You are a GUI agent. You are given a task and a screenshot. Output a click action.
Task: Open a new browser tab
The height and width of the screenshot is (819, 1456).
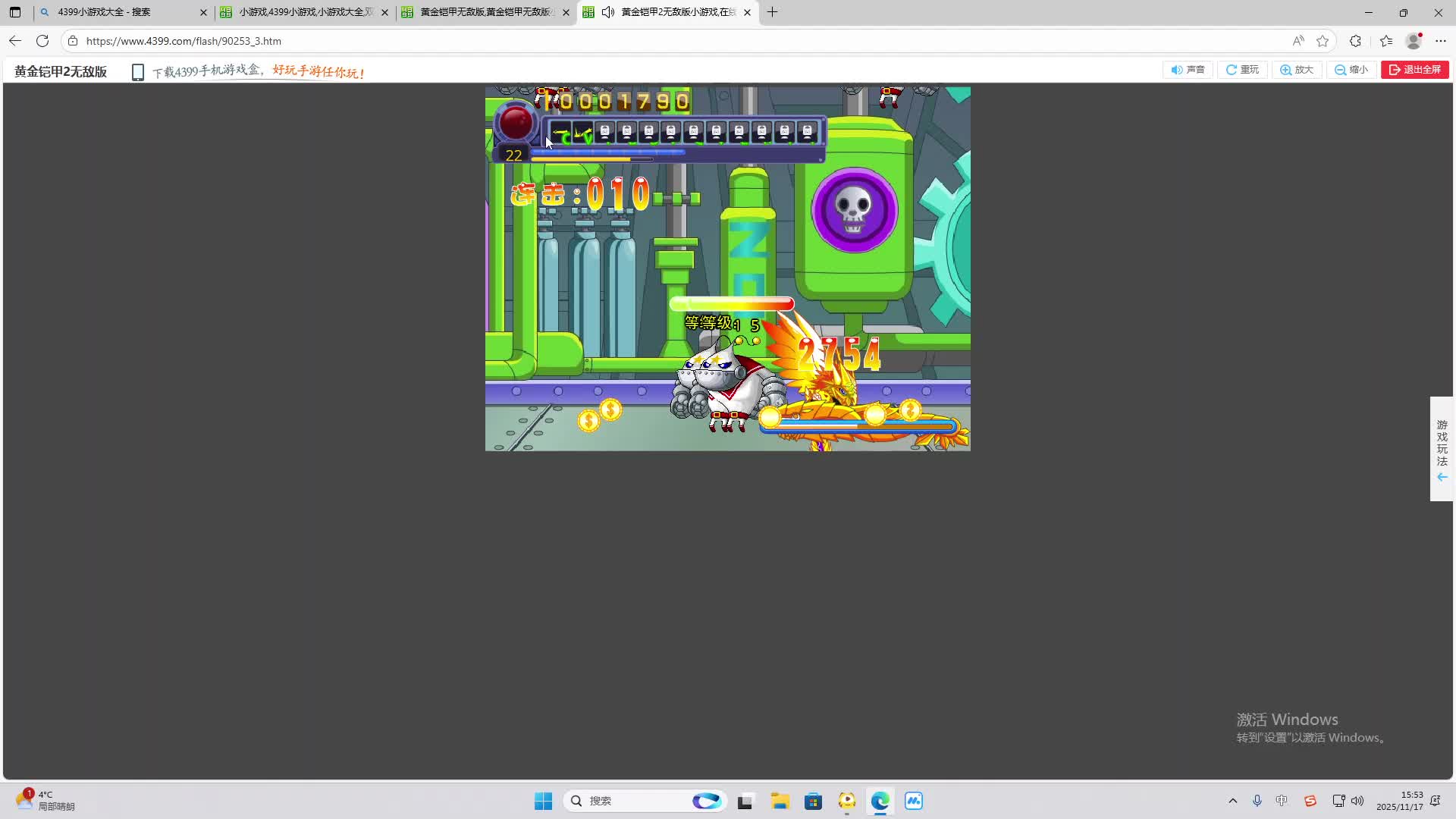point(772,12)
